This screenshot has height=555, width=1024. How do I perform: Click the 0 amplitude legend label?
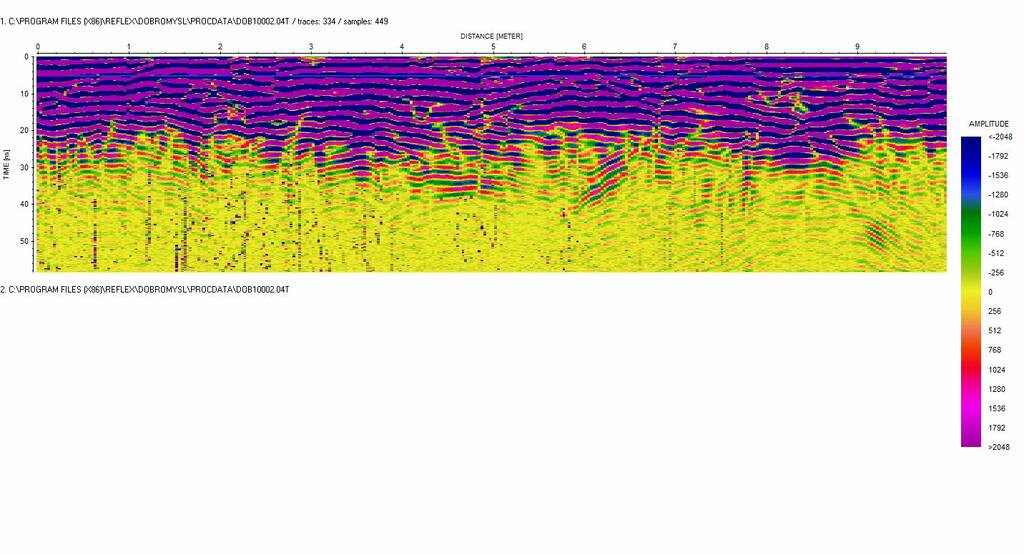point(990,292)
